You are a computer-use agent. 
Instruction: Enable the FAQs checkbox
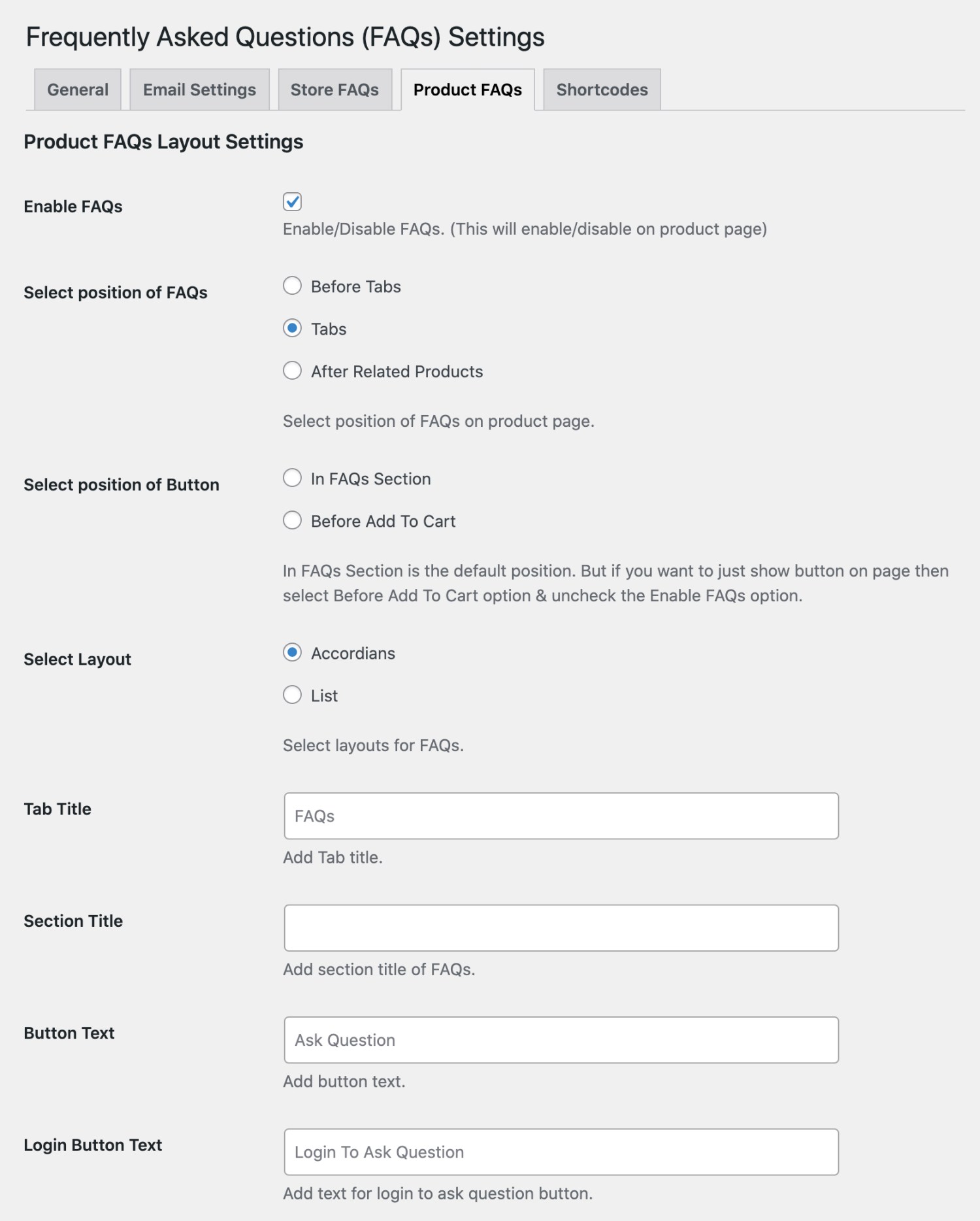pos(292,203)
